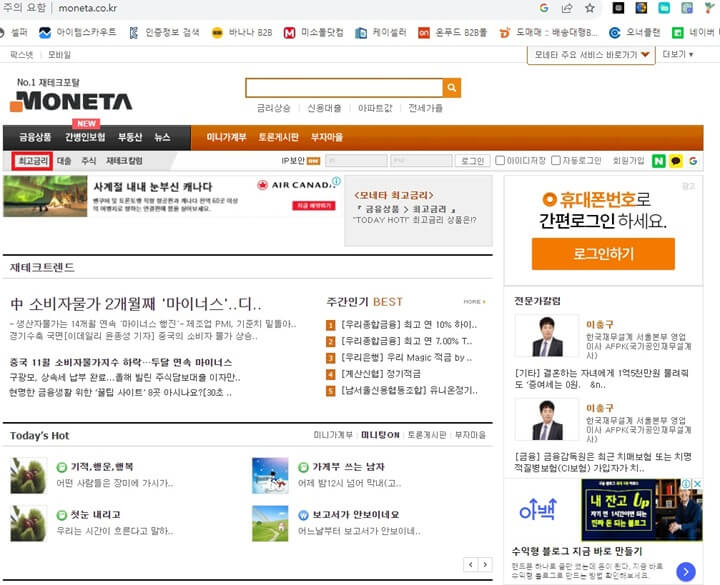720x585 pixels.
Task: Click the 금리상승 suggested keyword
Action: [x=274, y=108]
